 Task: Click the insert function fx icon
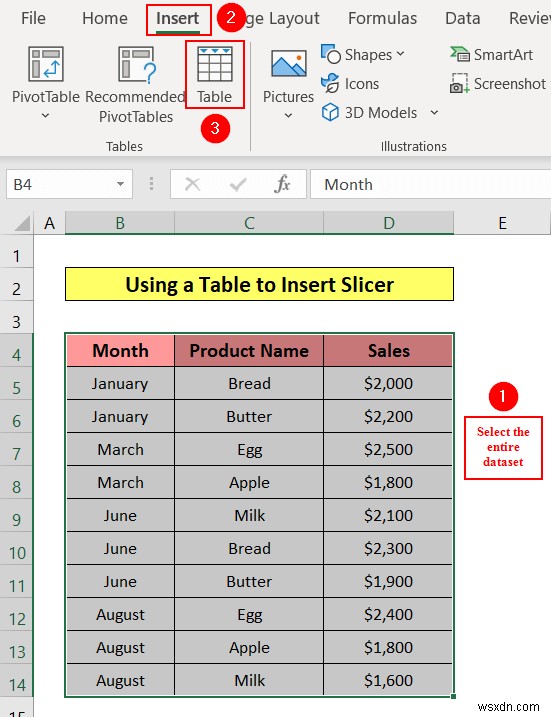[x=282, y=184]
